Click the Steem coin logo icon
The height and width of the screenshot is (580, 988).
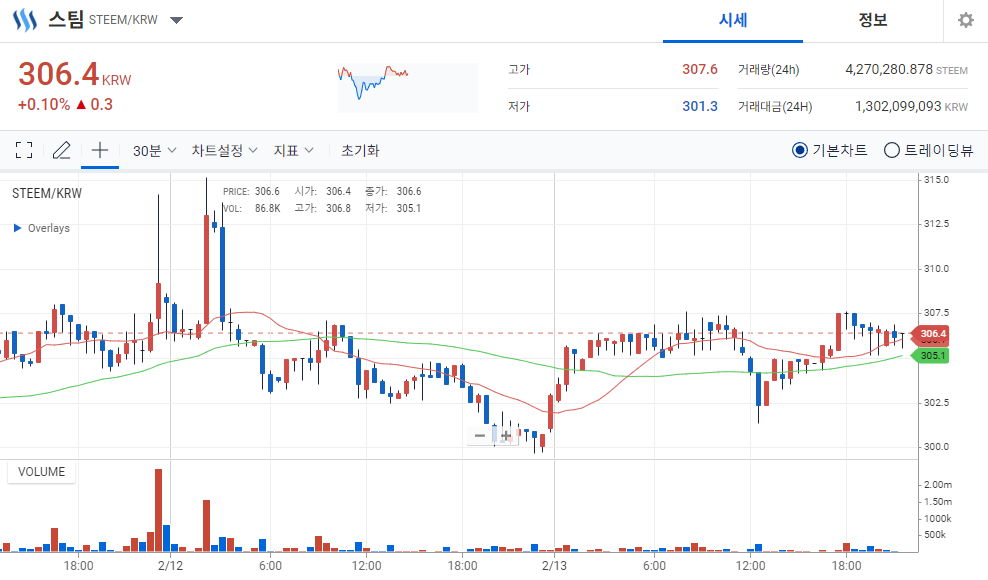click(x=25, y=20)
